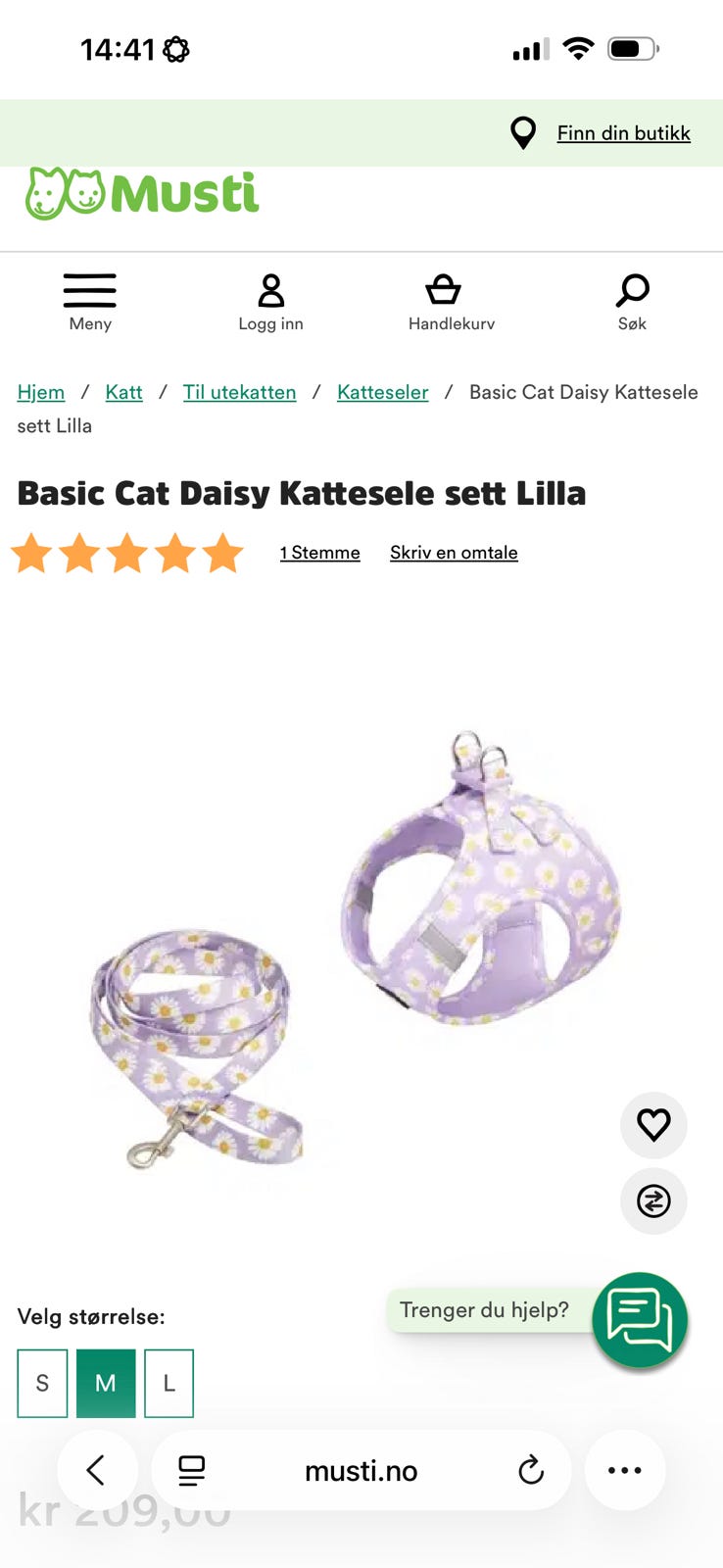
Task: Open browser three-dots more menu
Action: (x=625, y=1470)
